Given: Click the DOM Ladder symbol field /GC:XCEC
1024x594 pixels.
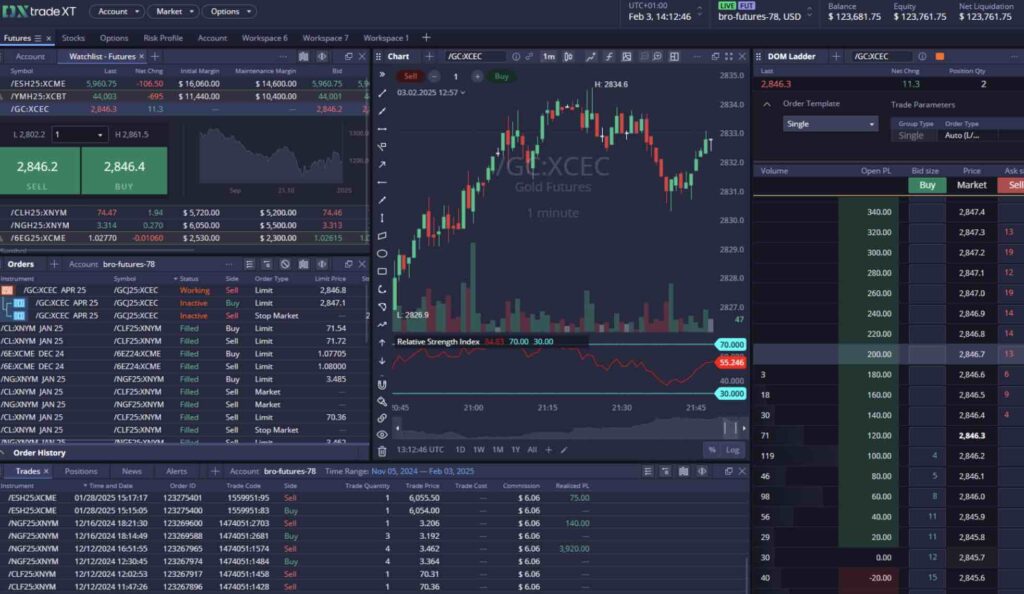Looking at the screenshot, I should pyautogui.click(x=882, y=57).
